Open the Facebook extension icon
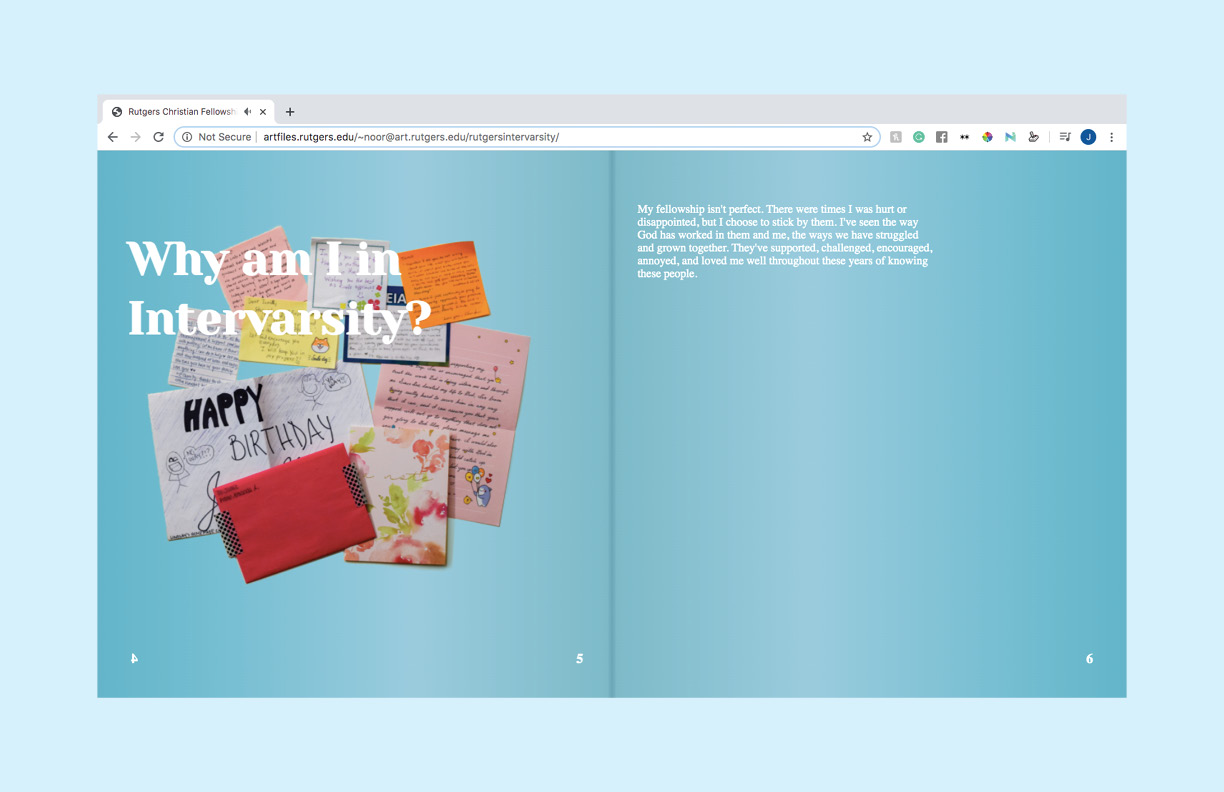This screenshot has height=792, width=1224. click(942, 137)
